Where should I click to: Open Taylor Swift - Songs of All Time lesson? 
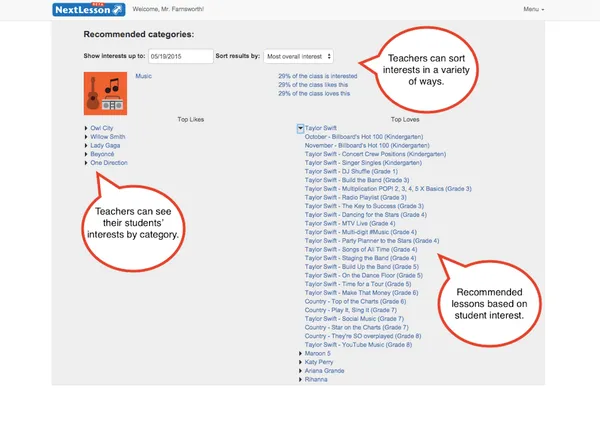tap(361, 249)
